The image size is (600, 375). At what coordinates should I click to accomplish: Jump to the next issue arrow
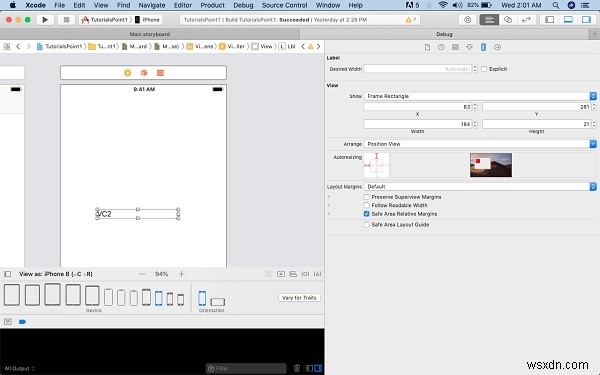(318, 47)
